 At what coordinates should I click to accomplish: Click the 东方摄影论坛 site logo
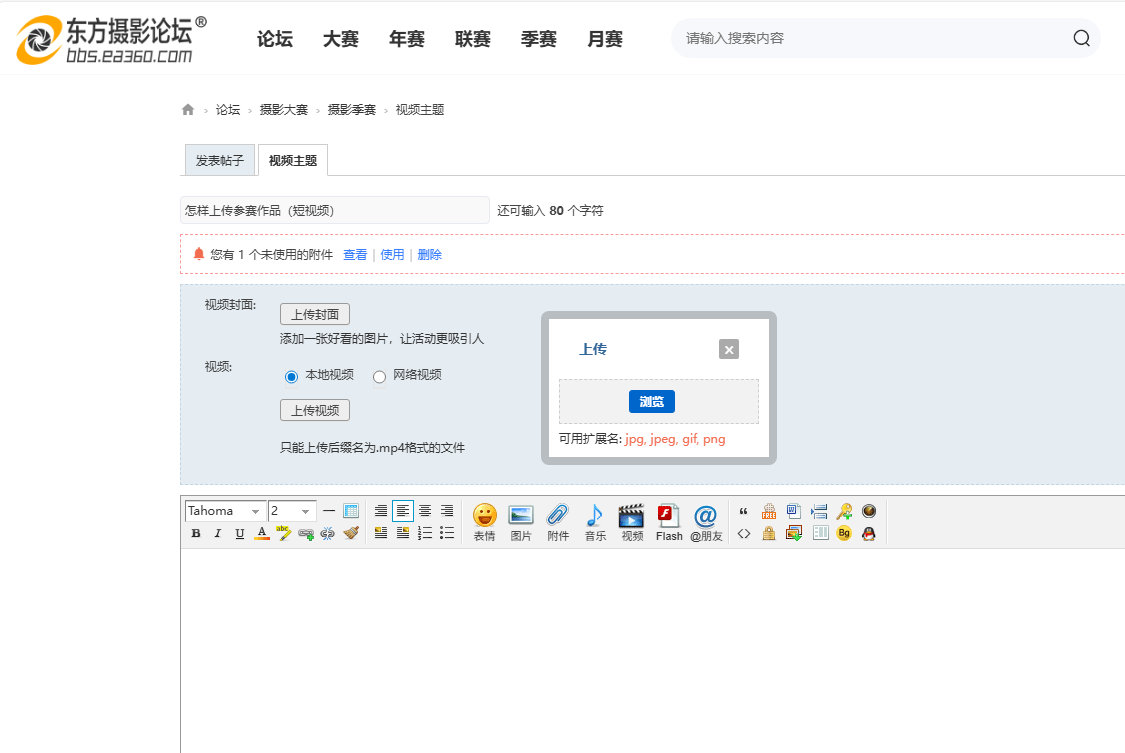click(112, 39)
